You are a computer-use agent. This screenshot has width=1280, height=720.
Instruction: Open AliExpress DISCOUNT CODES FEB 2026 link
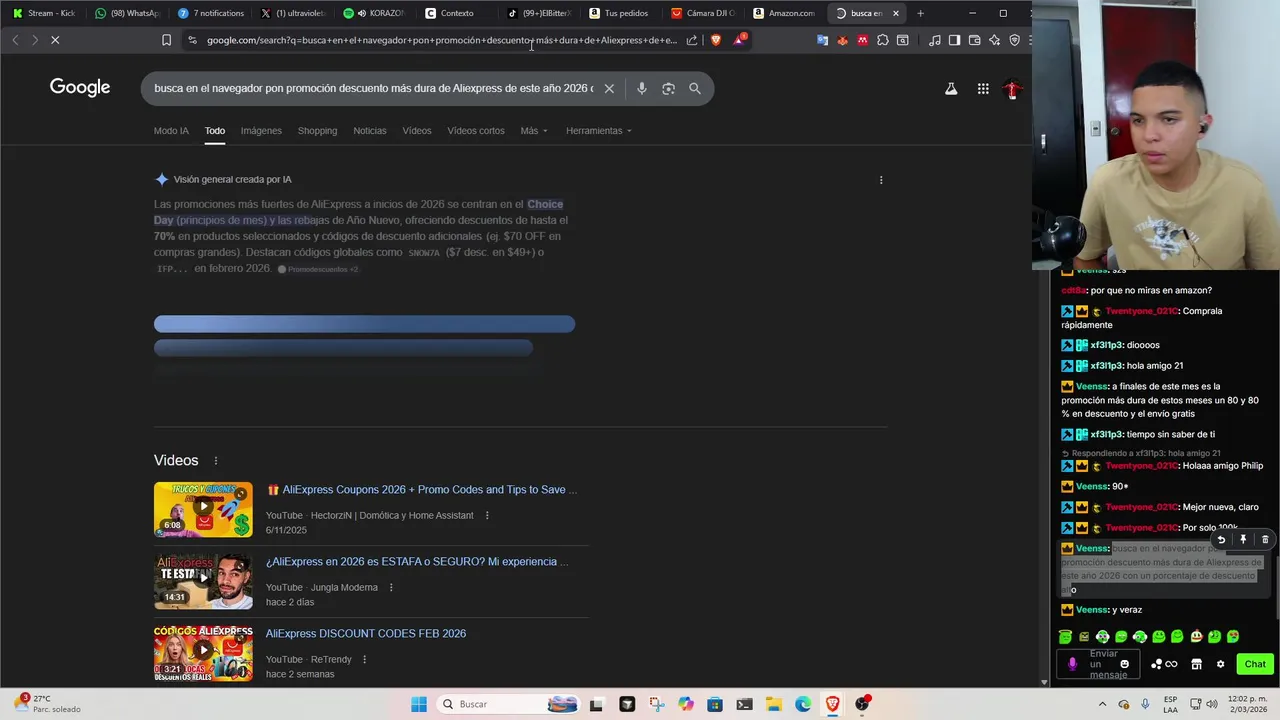click(366, 634)
